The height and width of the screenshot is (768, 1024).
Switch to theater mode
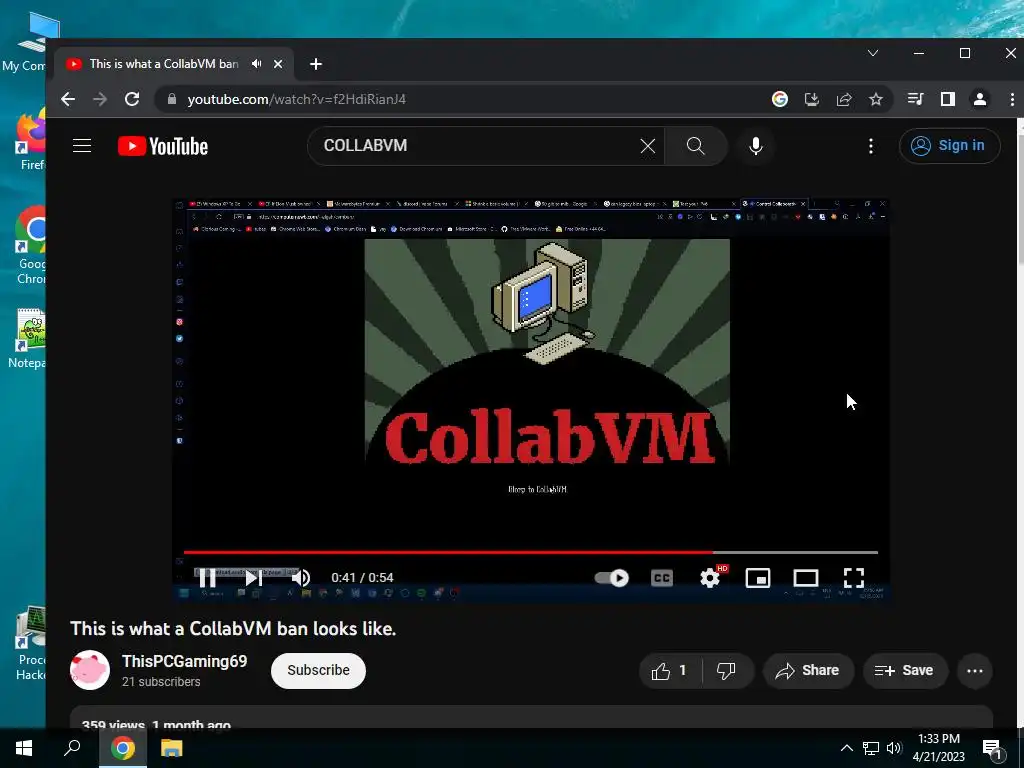[x=806, y=577]
